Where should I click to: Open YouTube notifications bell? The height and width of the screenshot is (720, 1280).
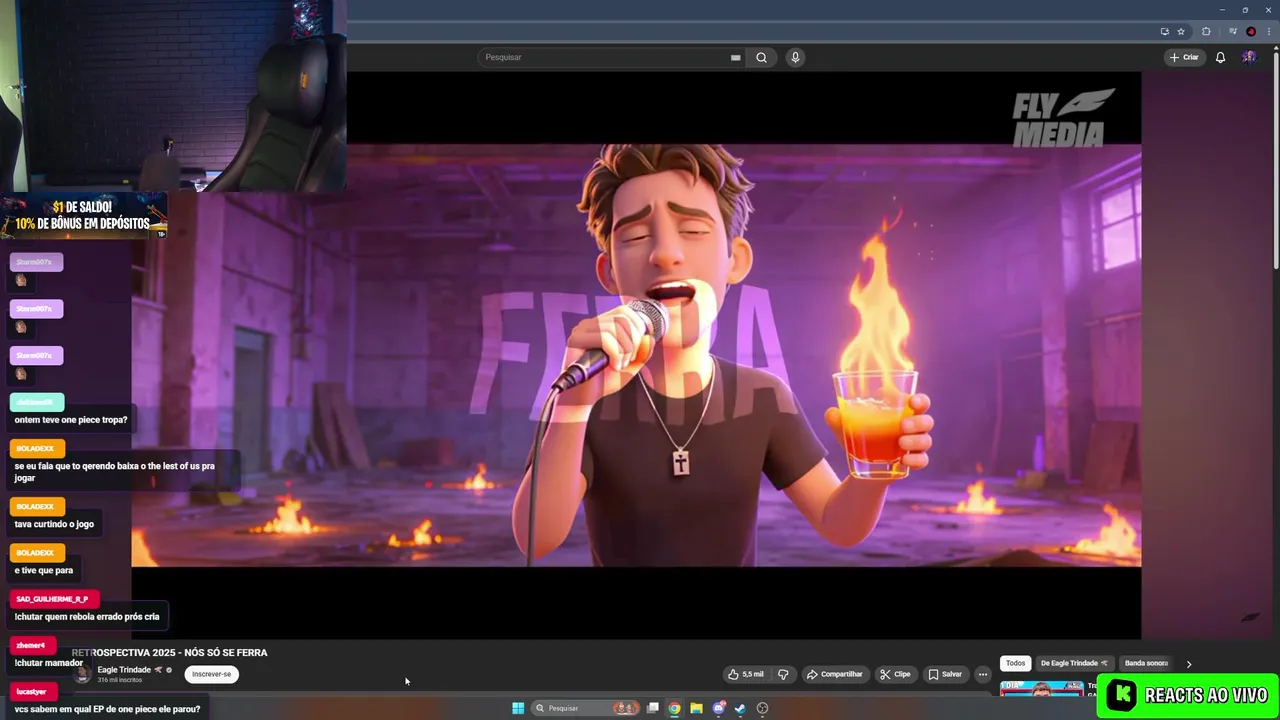(1220, 57)
